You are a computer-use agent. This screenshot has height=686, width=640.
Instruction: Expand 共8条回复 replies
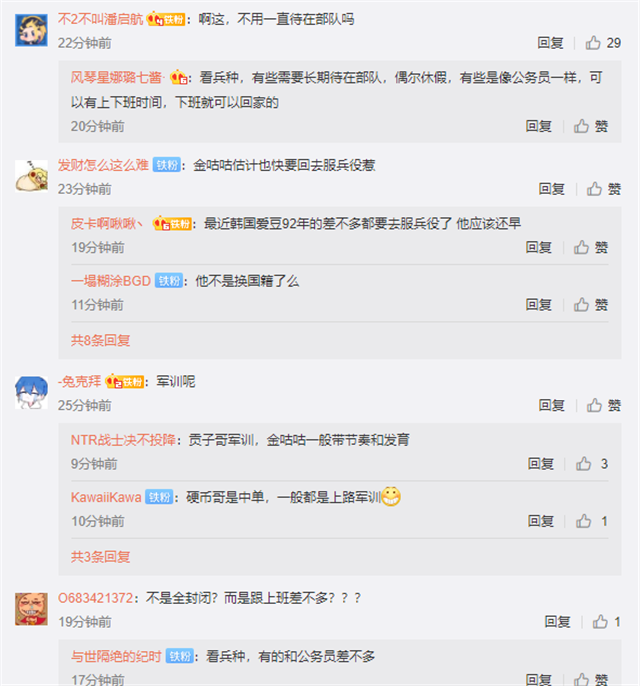(101, 340)
